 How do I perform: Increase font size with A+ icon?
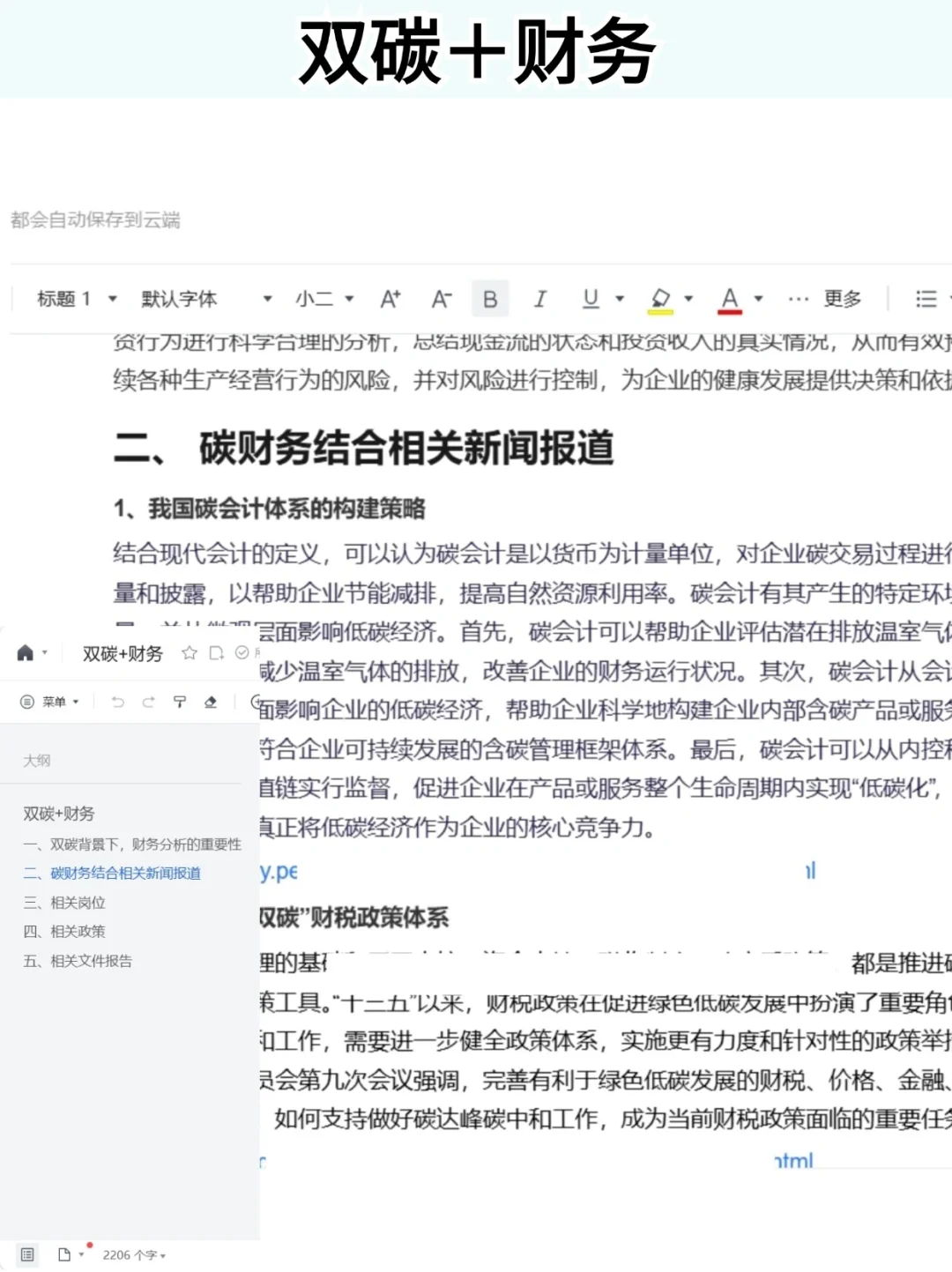pos(390,299)
